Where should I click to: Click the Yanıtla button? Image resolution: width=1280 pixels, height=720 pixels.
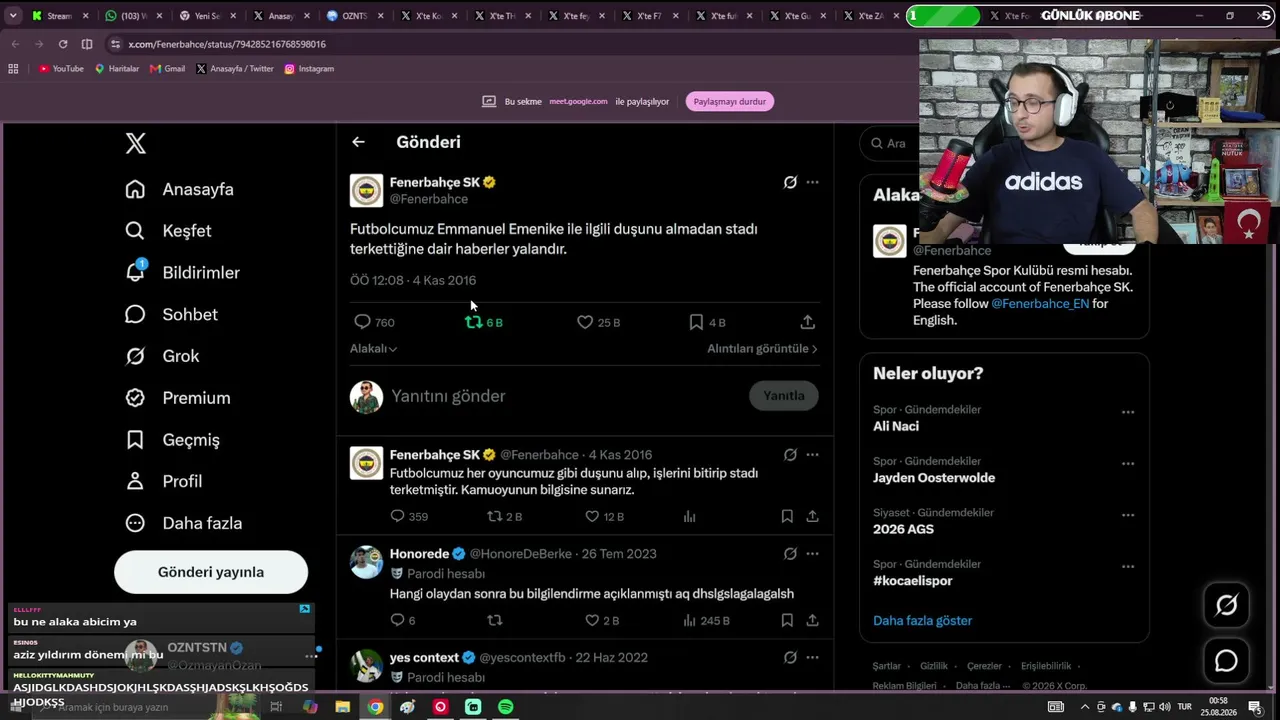coord(784,396)
